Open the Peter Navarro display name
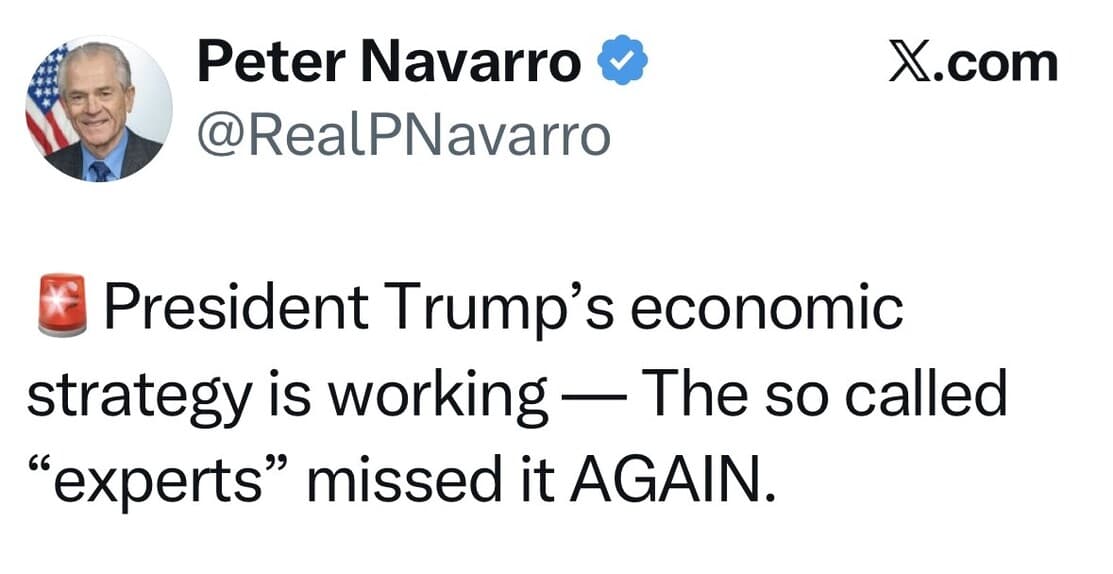This screenshot has height=574, width=1113. tap(388, 65)
